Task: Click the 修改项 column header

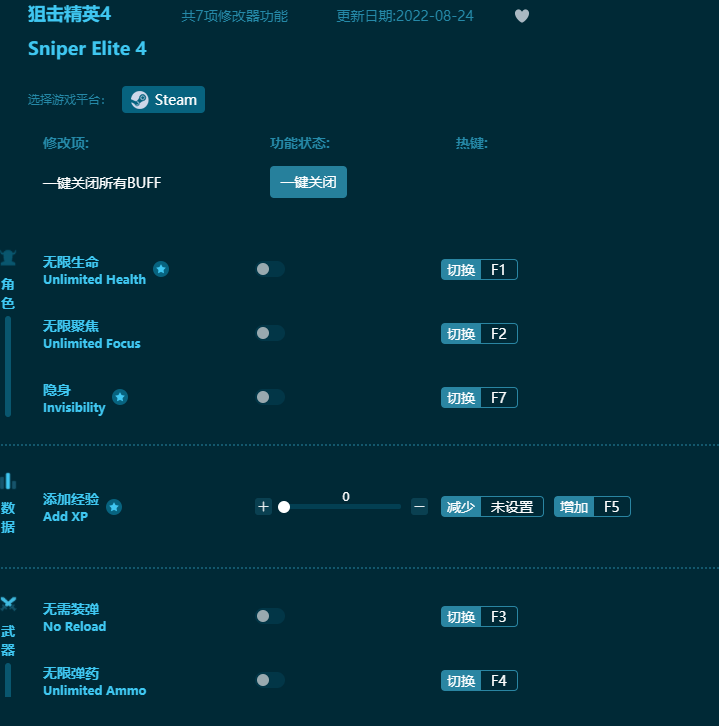Action: tap(66, 143)
